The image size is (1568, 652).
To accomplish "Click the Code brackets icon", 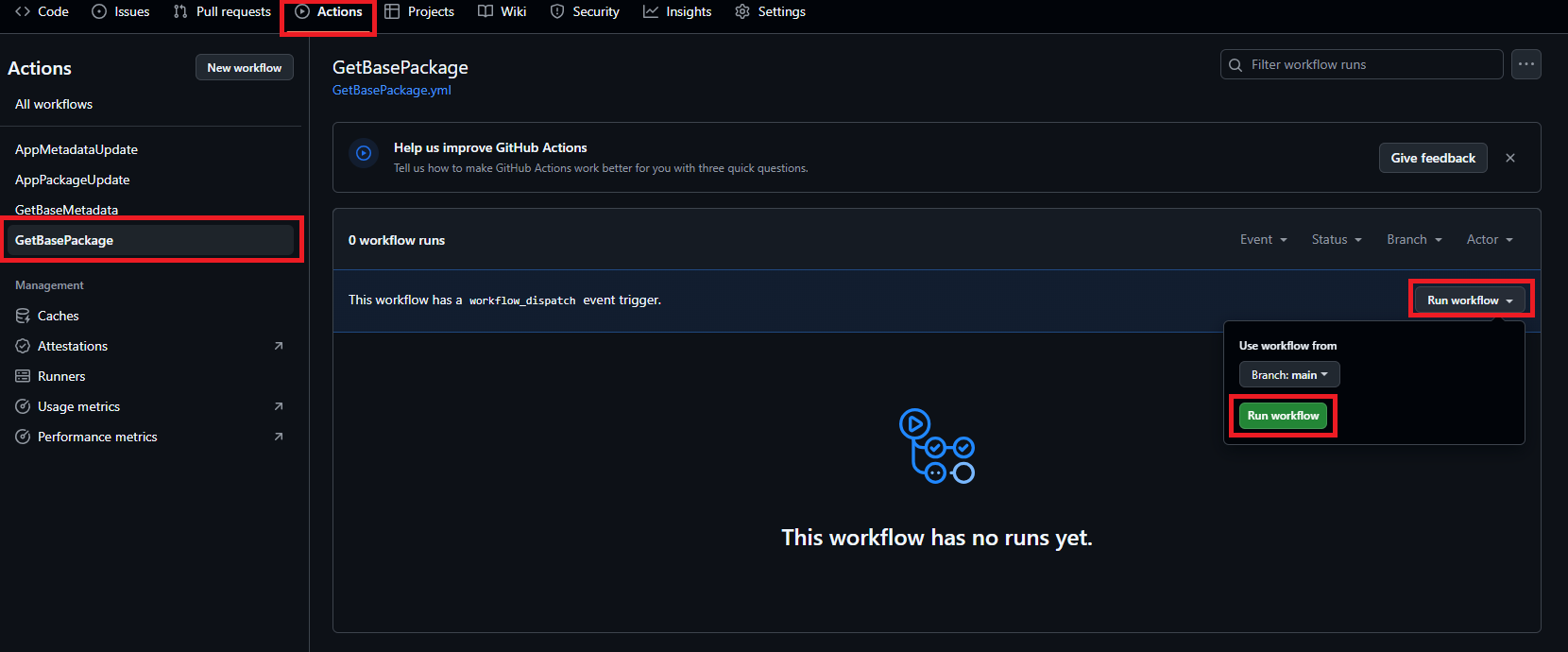I will (x=23, y=11).
